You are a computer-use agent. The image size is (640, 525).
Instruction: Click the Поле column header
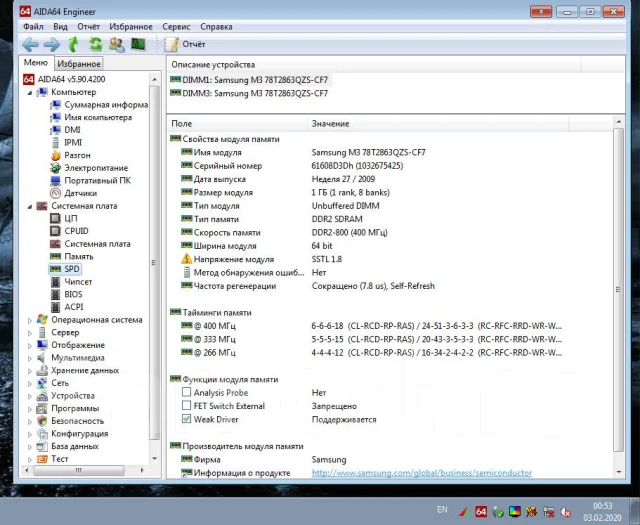(x=237, y=123)
